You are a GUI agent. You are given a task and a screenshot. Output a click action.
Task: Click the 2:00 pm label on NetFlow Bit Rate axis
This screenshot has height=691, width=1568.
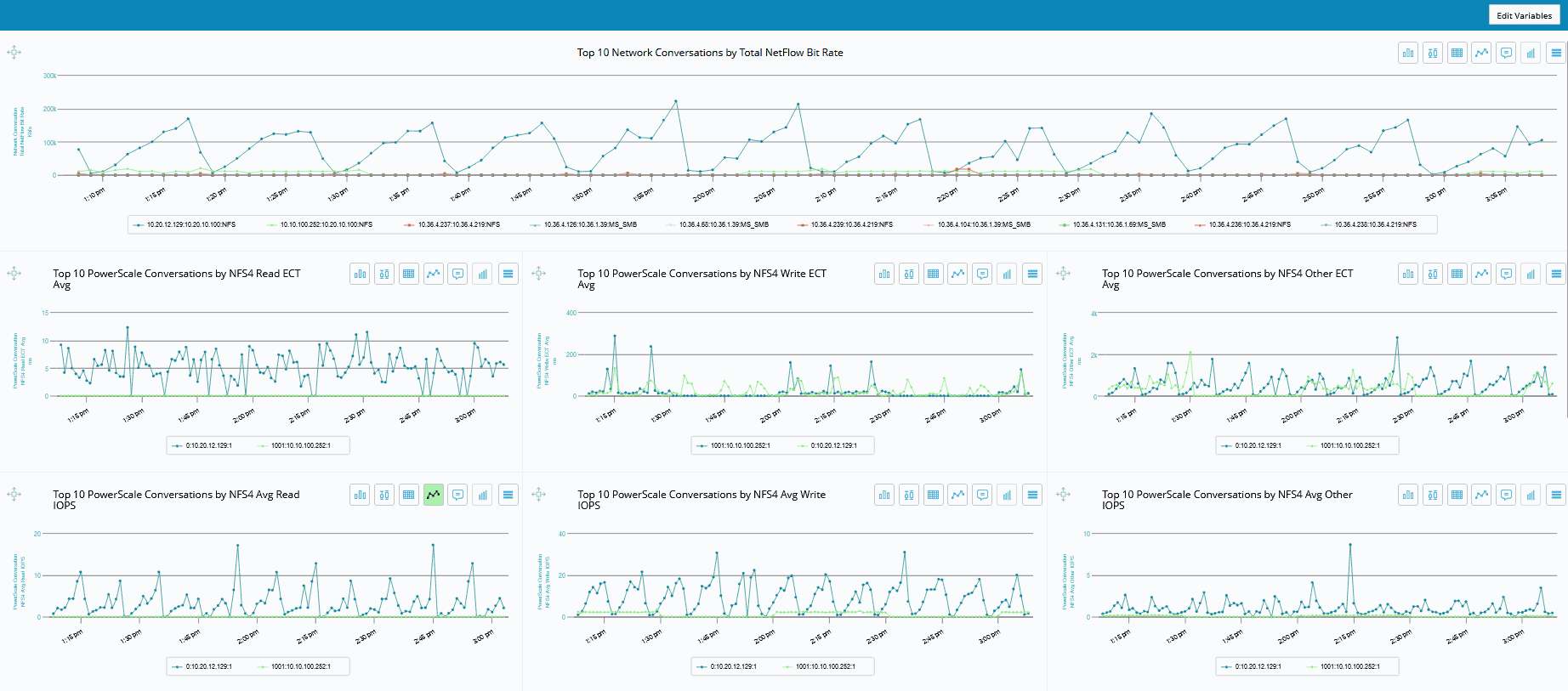click(x=703, y=195)
